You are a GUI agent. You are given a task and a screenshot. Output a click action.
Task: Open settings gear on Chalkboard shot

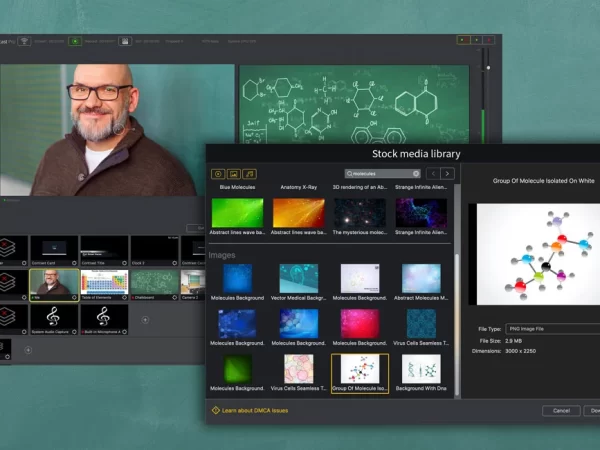[x=174, y=297]
